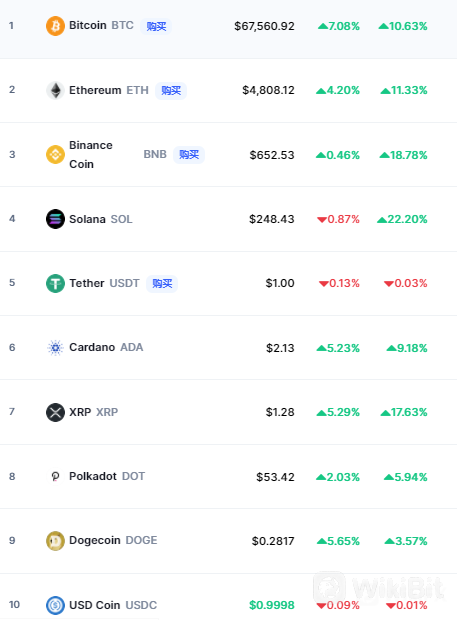Click the XRP ticker symbol text

click(107, 412)
